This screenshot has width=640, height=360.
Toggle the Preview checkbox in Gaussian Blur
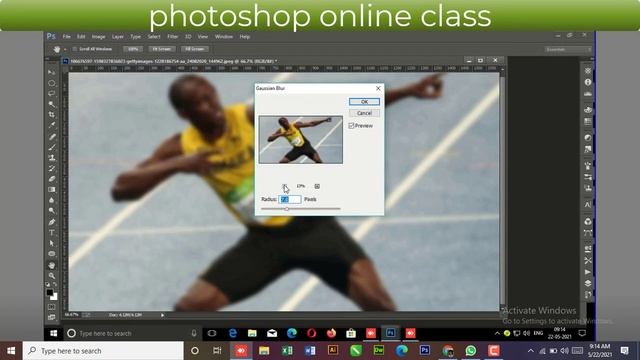click(351, 126)
